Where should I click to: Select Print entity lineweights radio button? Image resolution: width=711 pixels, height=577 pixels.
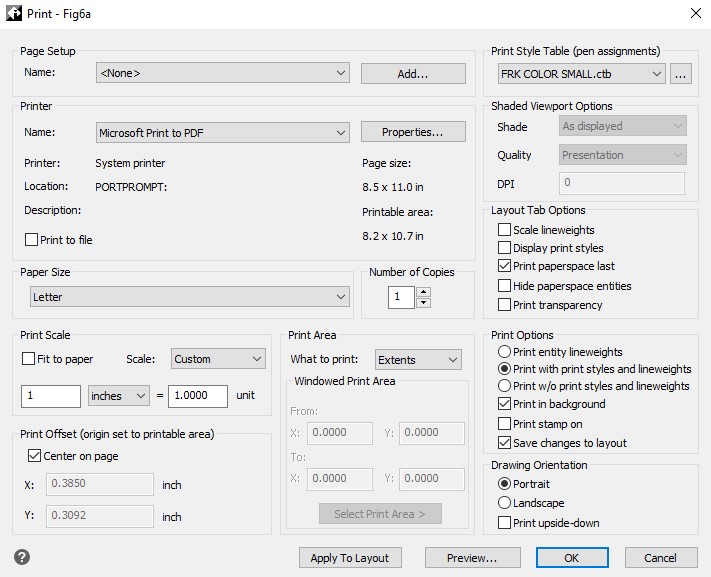point(504,352)
